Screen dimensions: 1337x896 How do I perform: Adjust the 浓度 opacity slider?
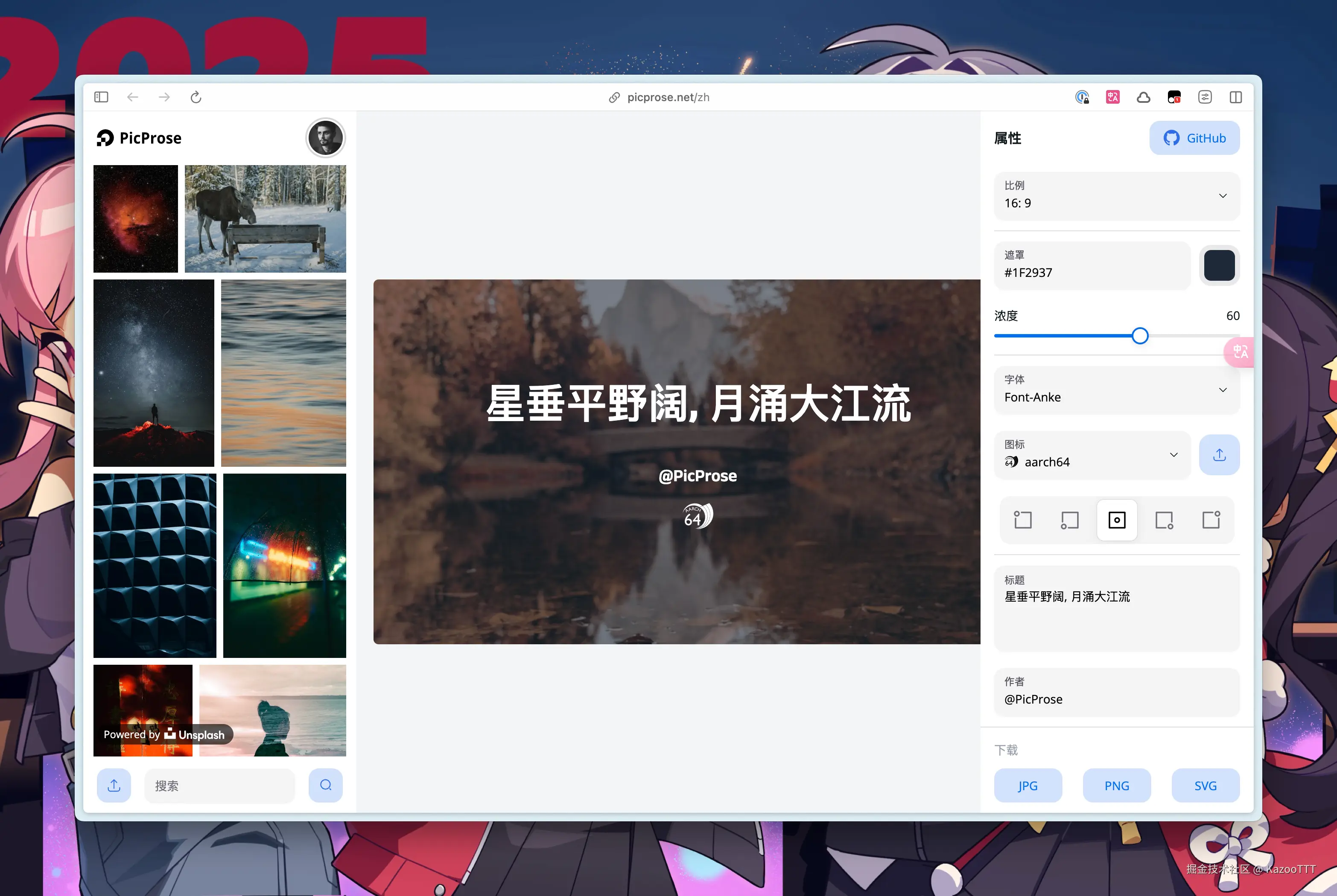coord(1140,335)
